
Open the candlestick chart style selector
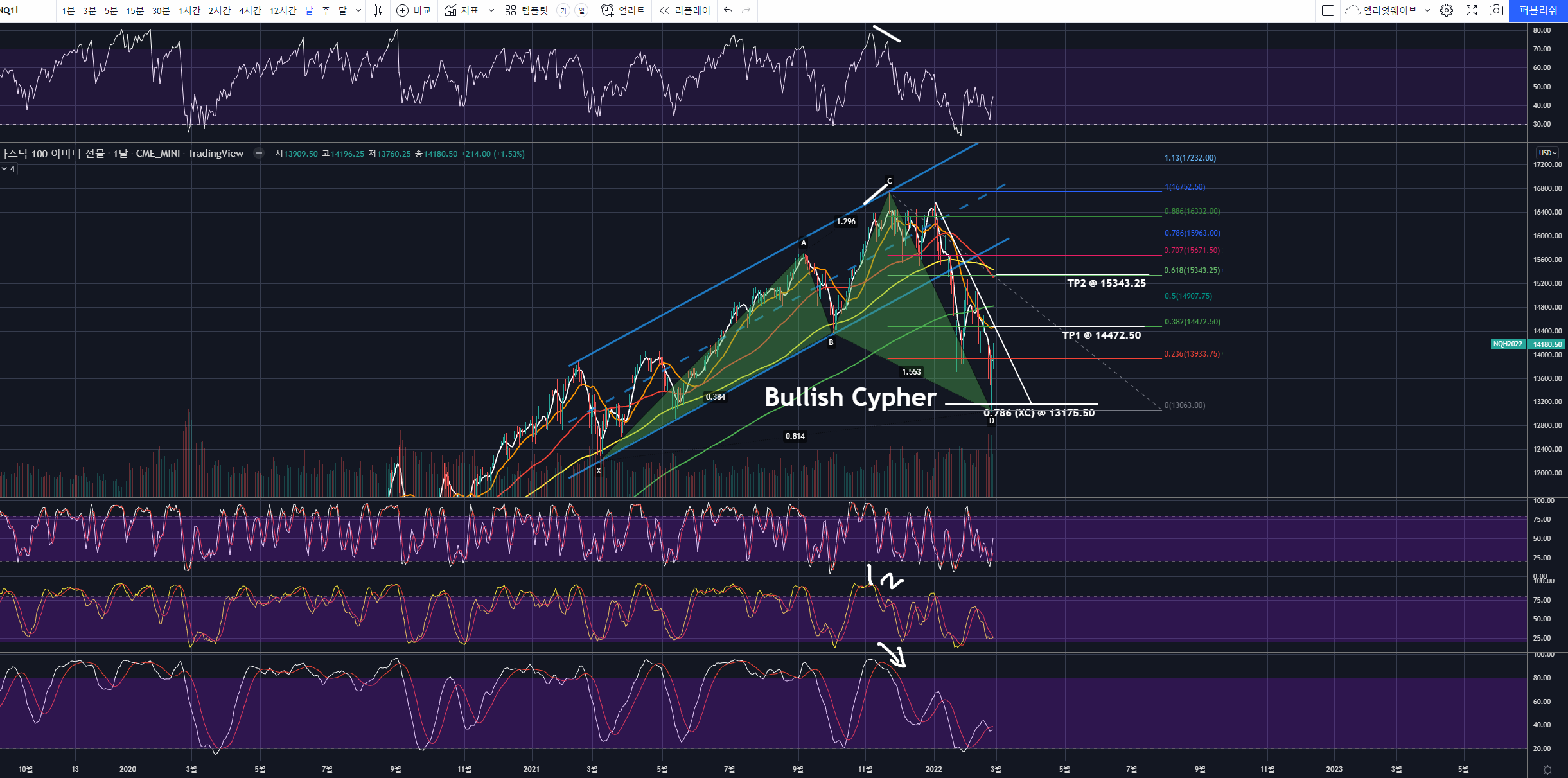(378, 10)
